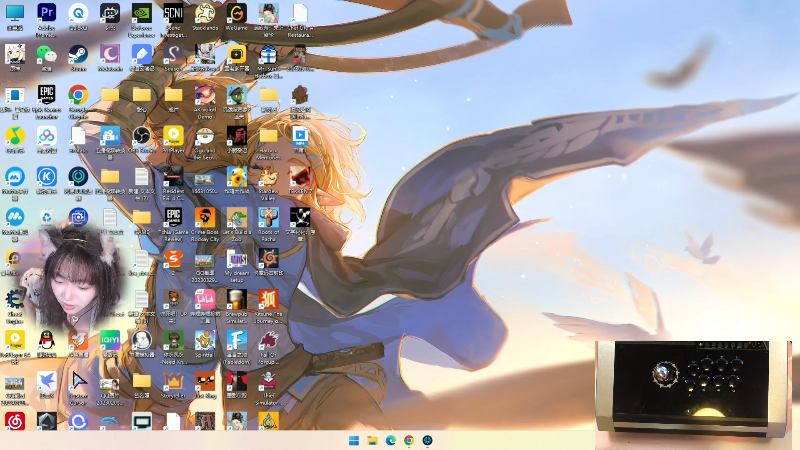Viewport: 800px width, 450px height.
Task: Launch the Just Shapes orange face icon
Action: 205,381
